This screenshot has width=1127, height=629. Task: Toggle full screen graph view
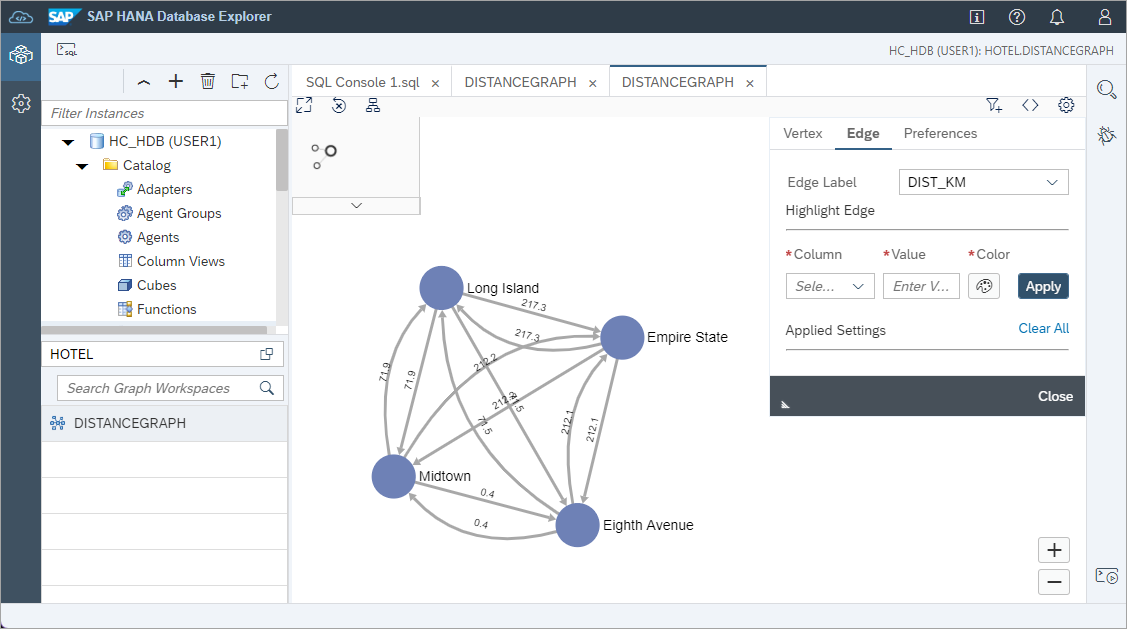click(x=304, y=105)
